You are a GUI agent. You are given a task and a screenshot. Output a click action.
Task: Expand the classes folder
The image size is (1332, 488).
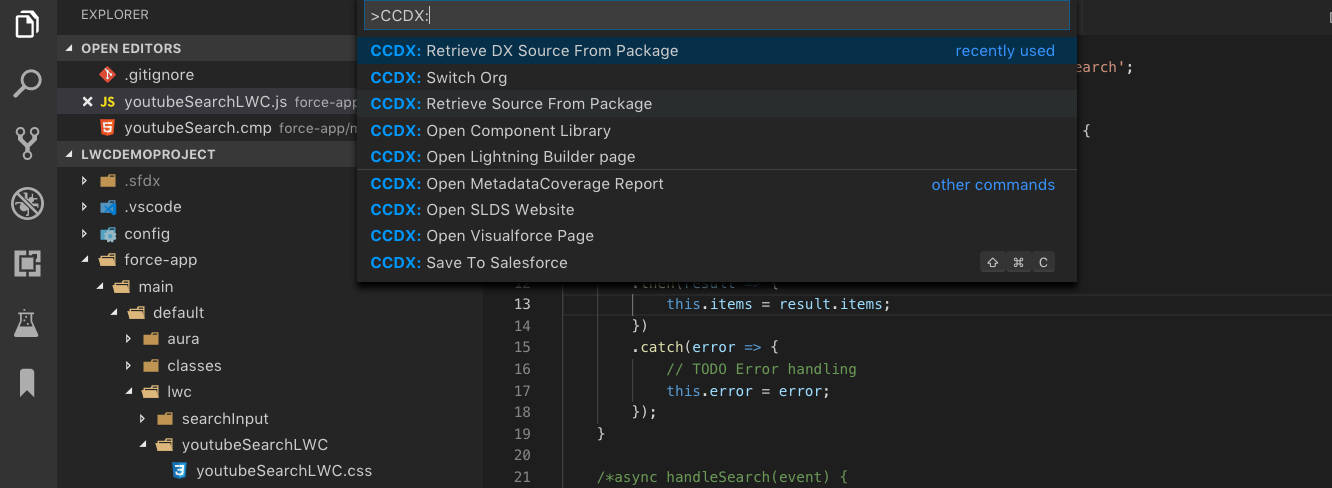pos(128,366)
